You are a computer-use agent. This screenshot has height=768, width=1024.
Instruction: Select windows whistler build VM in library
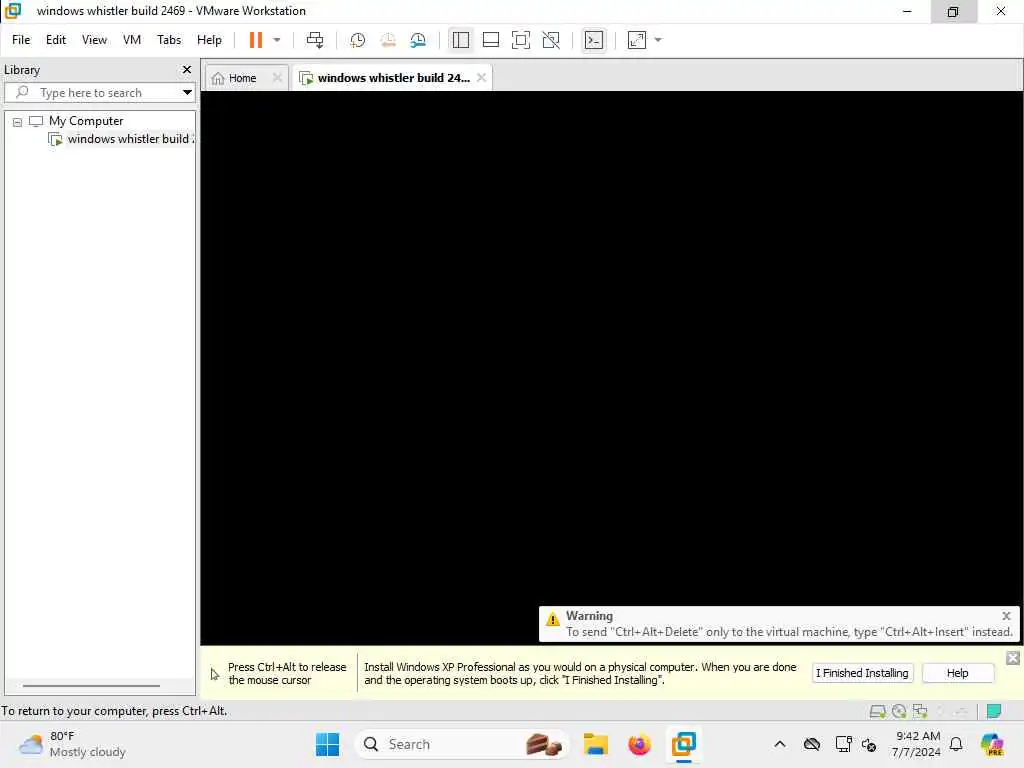[x=129, y=139]
